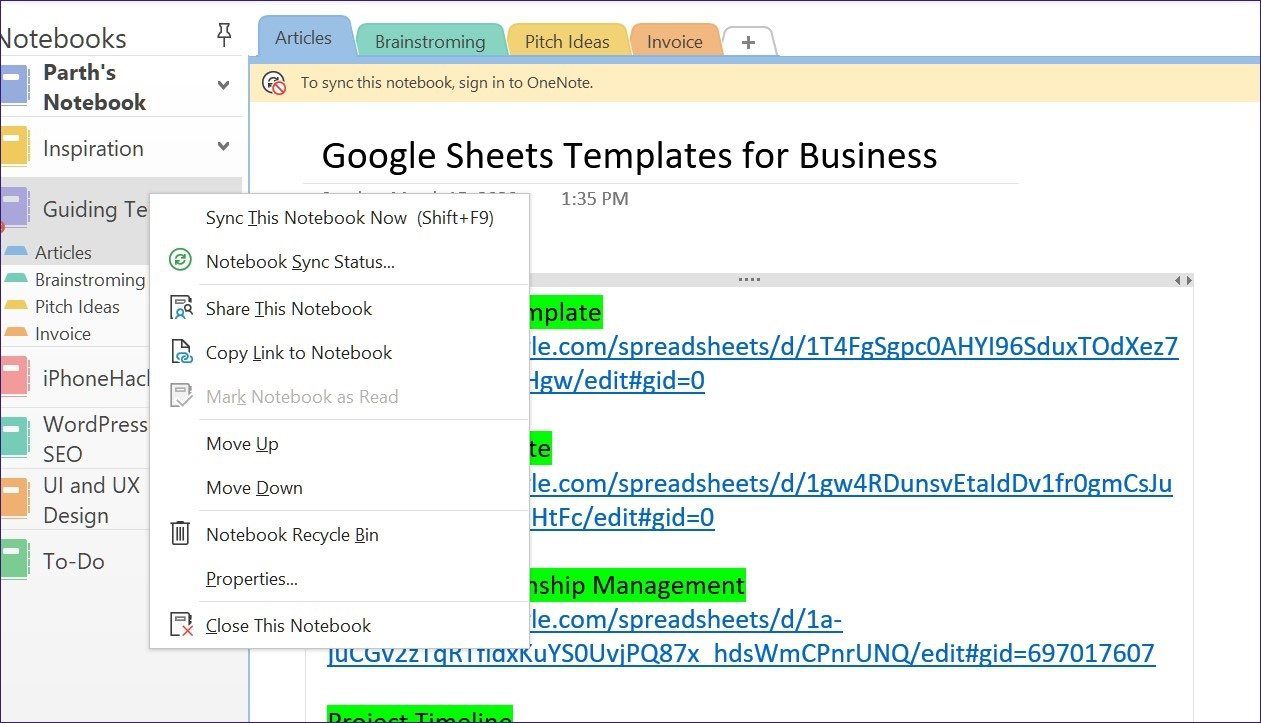Open Properties from the context menu
This screenshot has width=1261, height=723.
pyautogui.click(x=339, y=579)
